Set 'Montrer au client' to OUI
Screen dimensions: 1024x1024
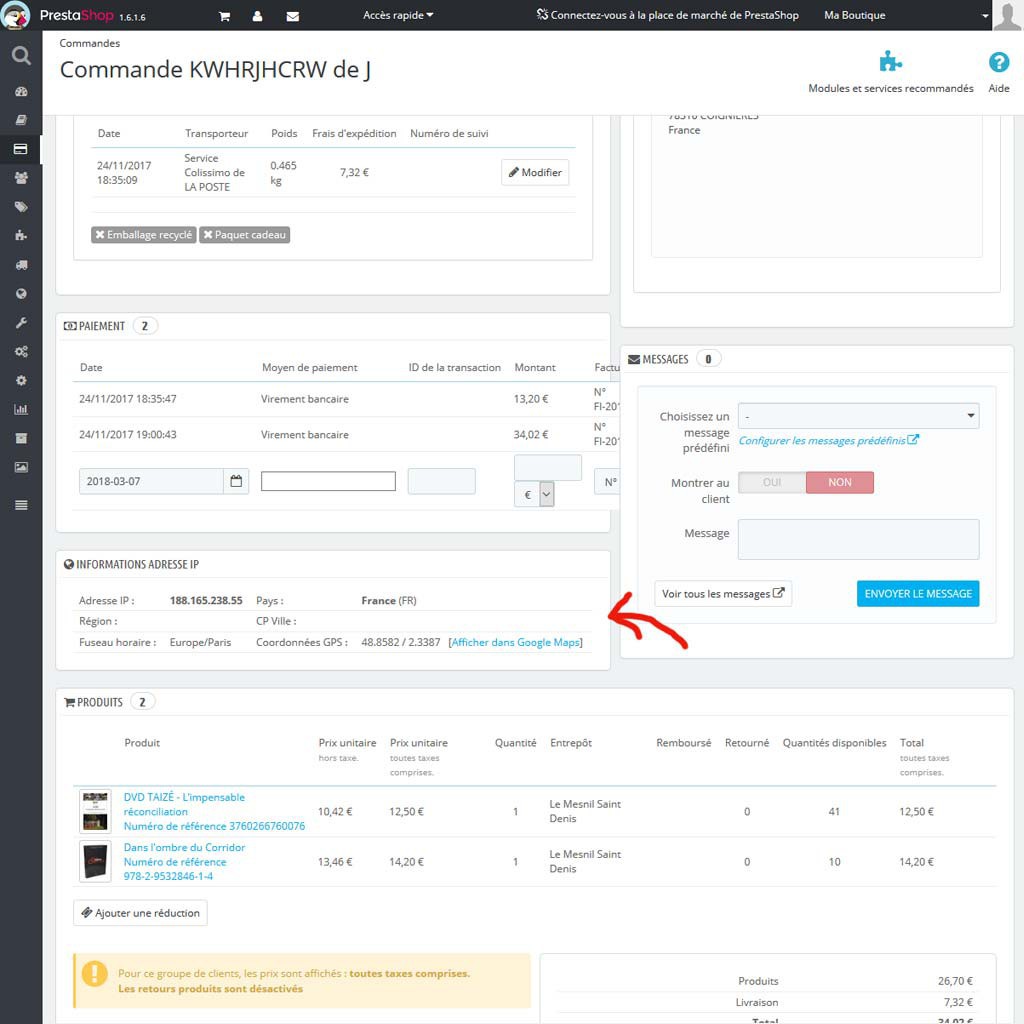click(x=770, y=481)
